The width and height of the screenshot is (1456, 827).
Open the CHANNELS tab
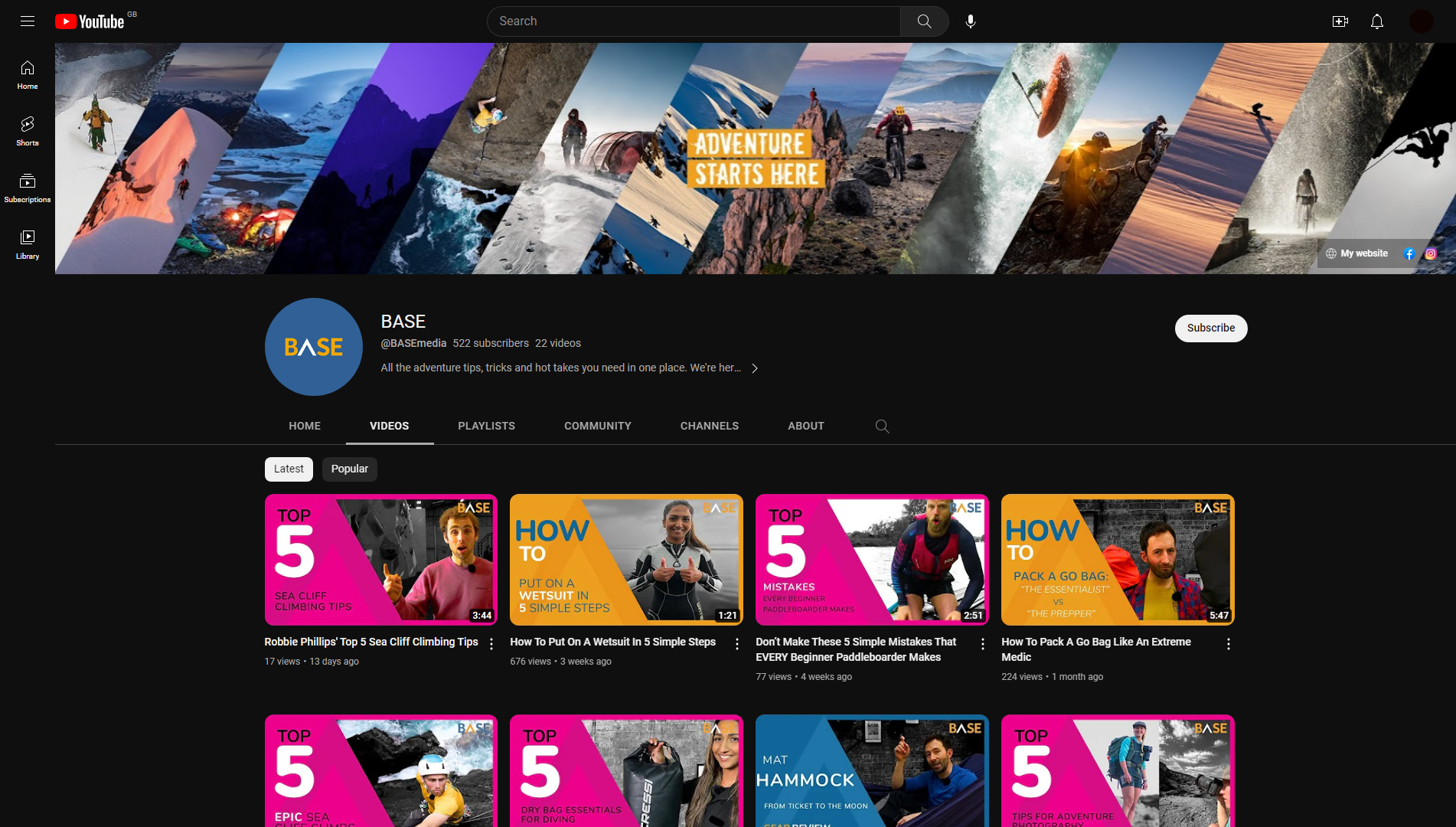pyautogui.click(x=710, y=426)
